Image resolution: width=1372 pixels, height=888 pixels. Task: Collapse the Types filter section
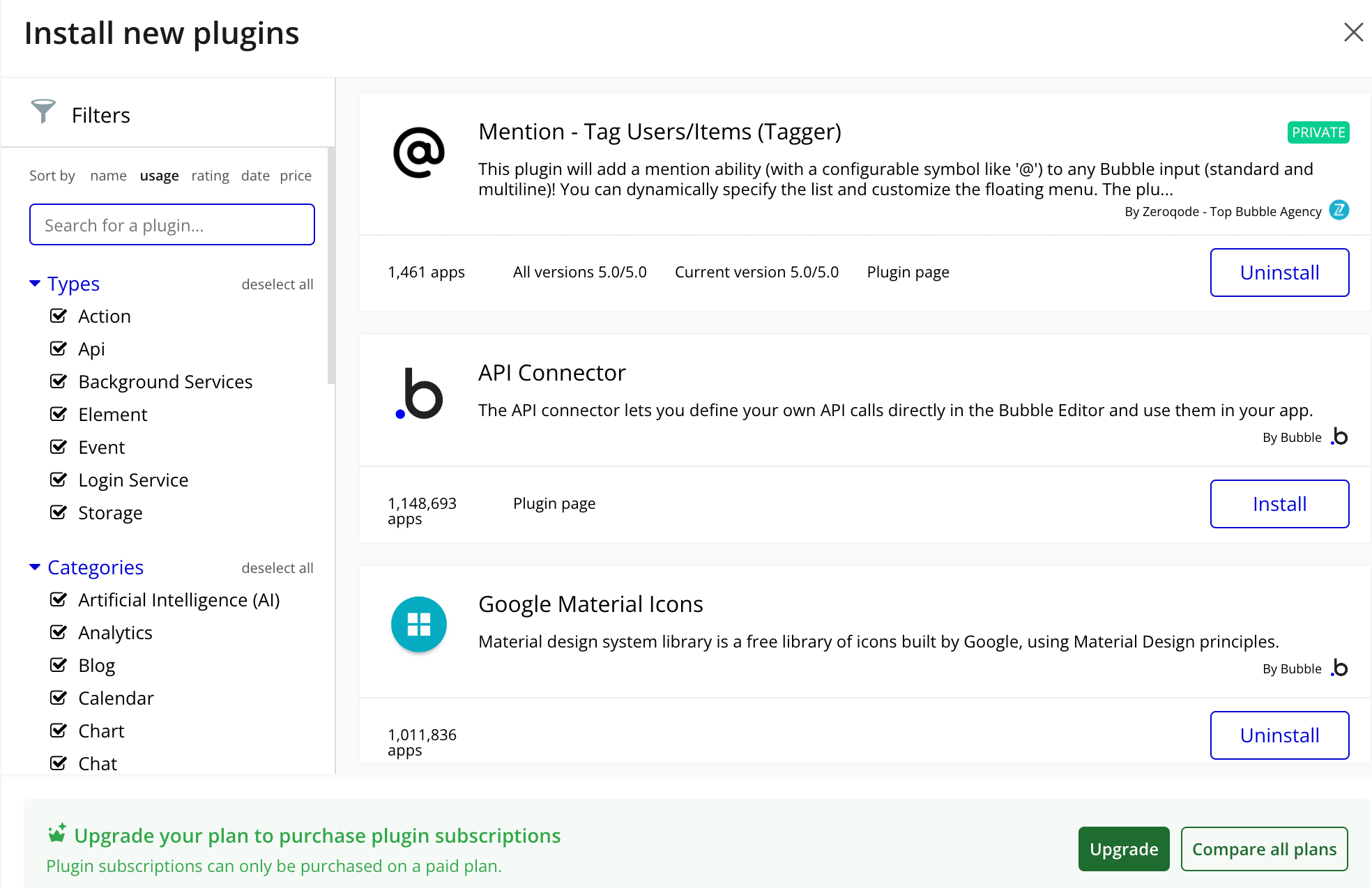[35, 283]
